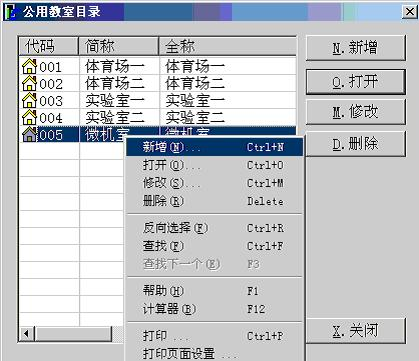Open 计算器 F12 menu entry
This screenshot has width=419, height=361.
click(214, 309)
